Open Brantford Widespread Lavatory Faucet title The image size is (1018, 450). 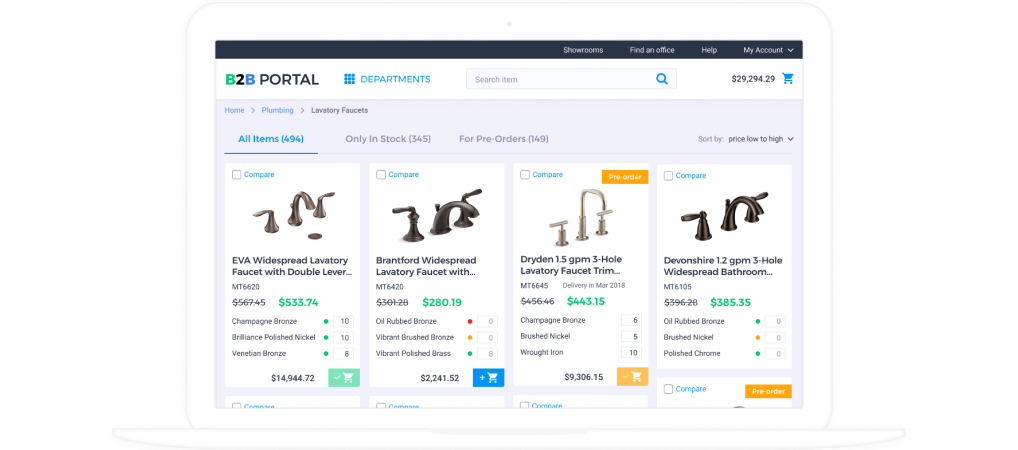click(x=426, y=266)
